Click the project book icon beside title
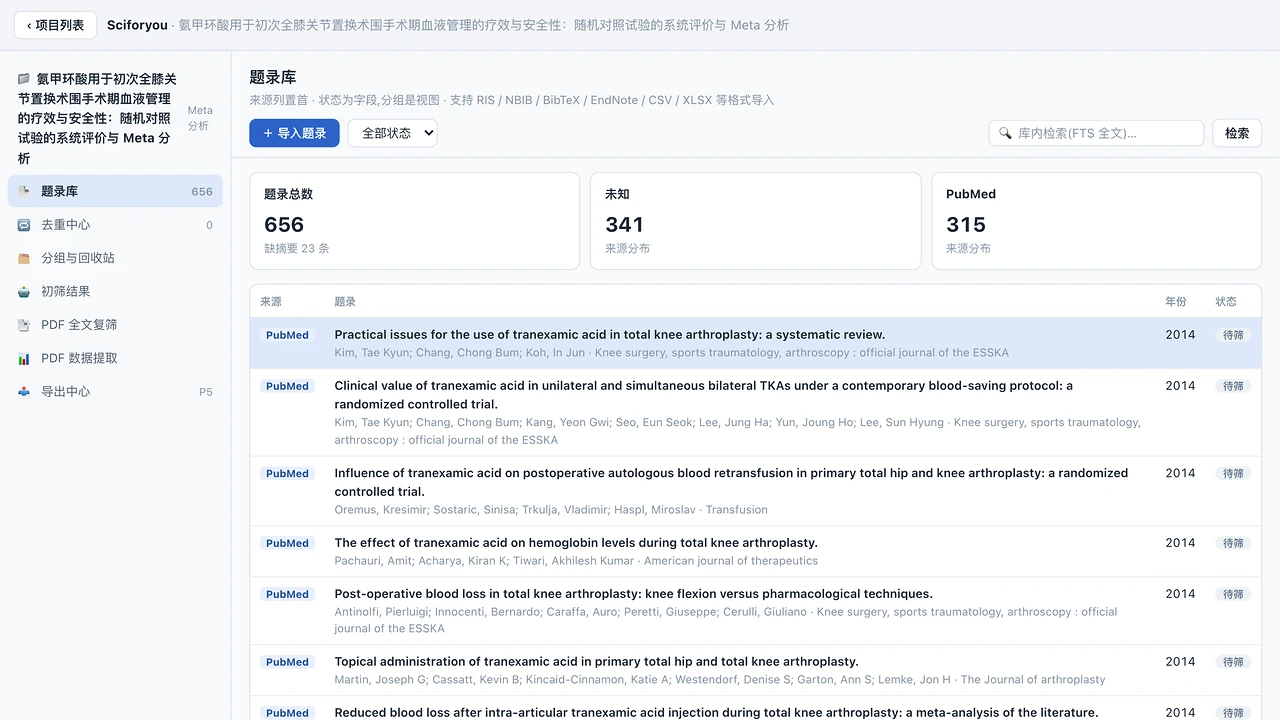Image resolution: width=1280 pixels, height=720 pixels. click(24, 79)
